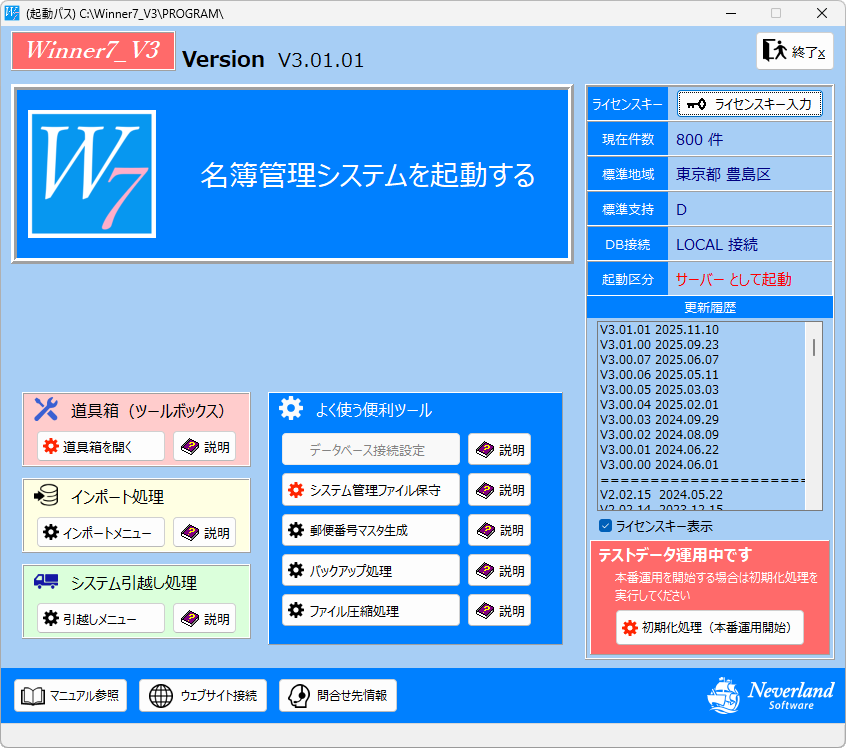This screenshot has height=748, width=846.
Task: Open 説明 for ファイル圧縮処理
Action: [x=500, y=610]
